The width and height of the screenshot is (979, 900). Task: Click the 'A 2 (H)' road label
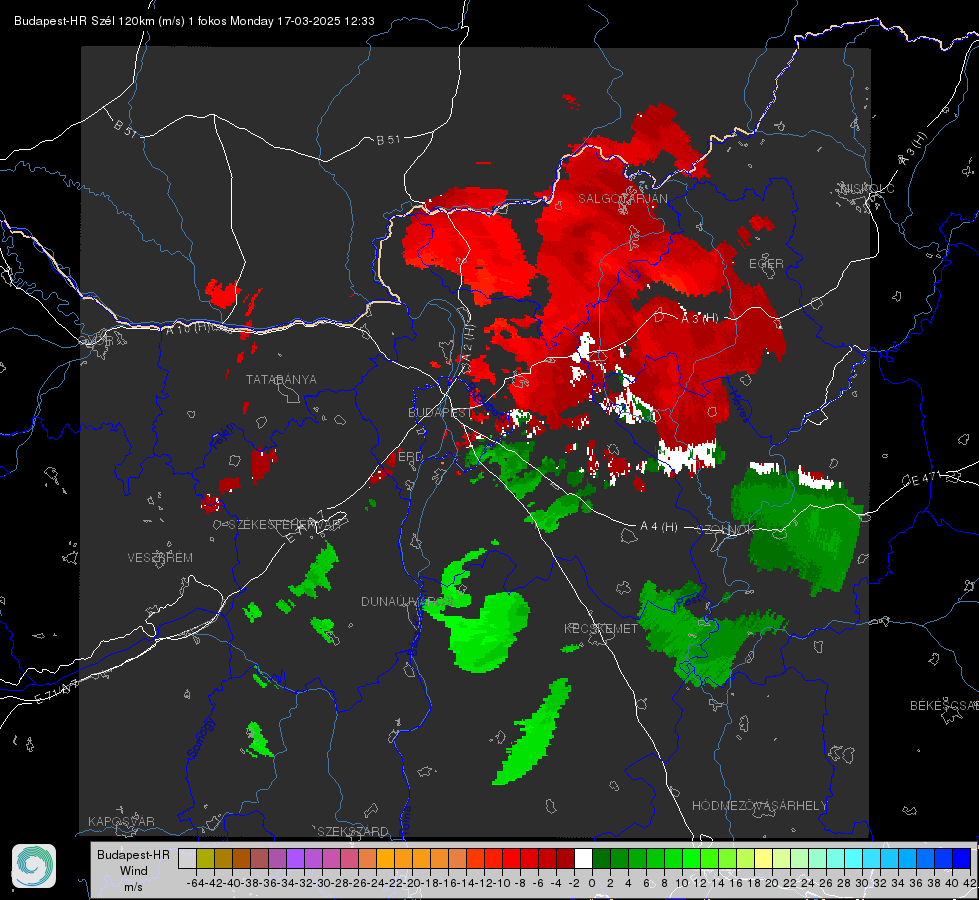coord(468,342)
